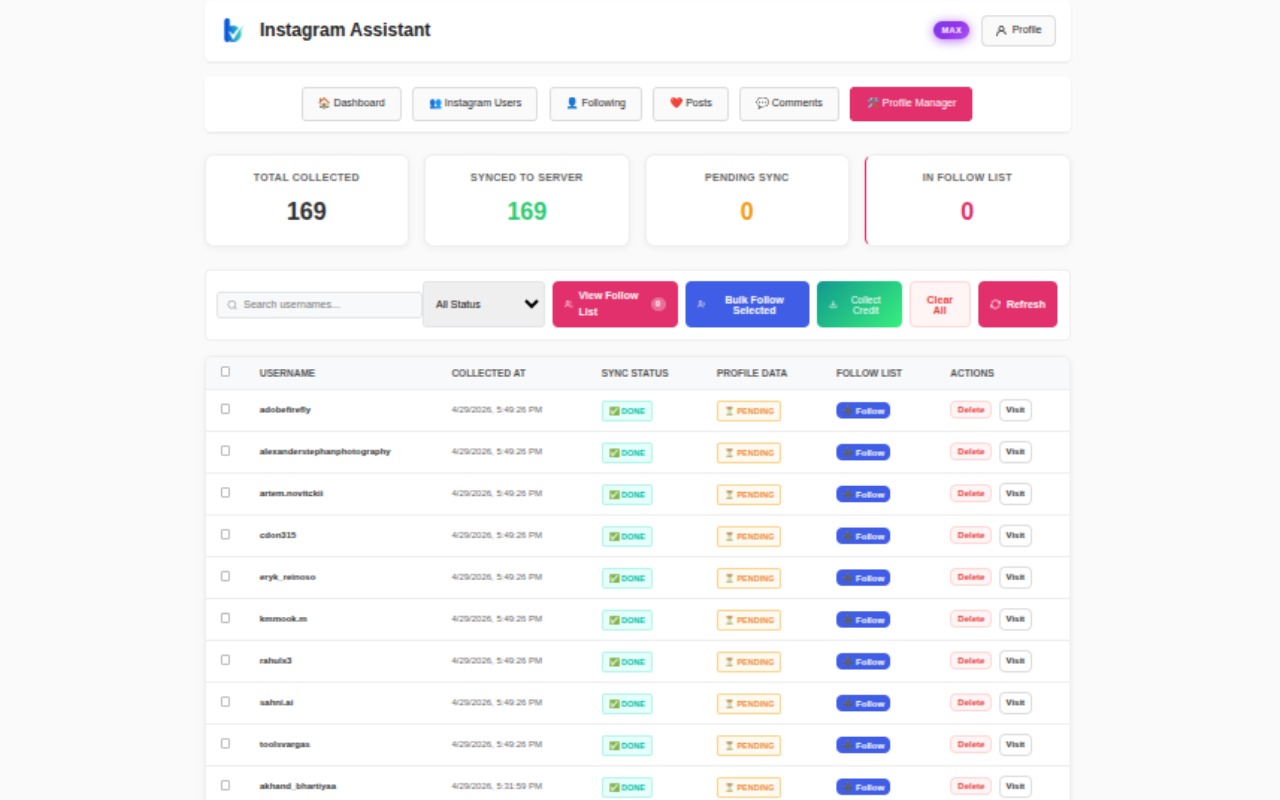Click View Follow List button

coord(615,304)
